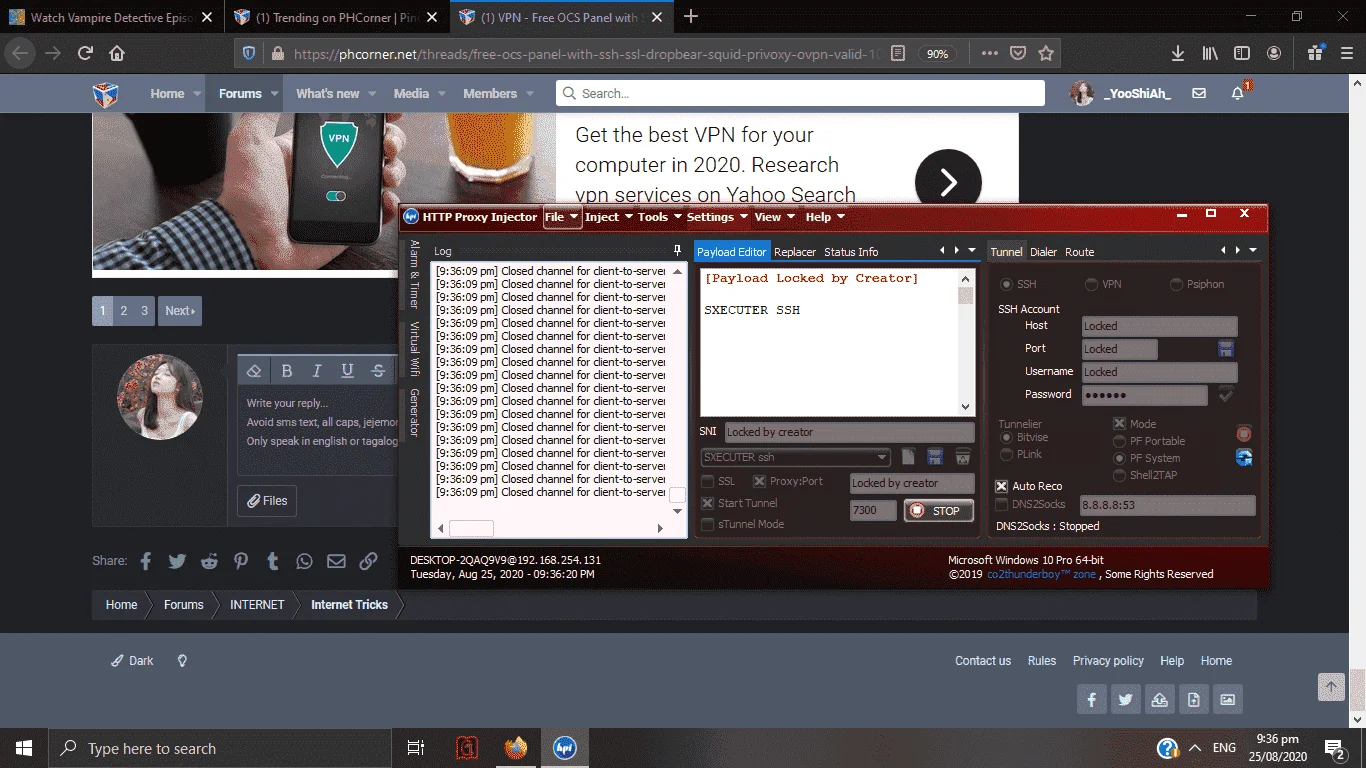The width and height of the screenshot is (1366, 768).
Task: Open forum alerts bell icon
Action: point(1237,93)
